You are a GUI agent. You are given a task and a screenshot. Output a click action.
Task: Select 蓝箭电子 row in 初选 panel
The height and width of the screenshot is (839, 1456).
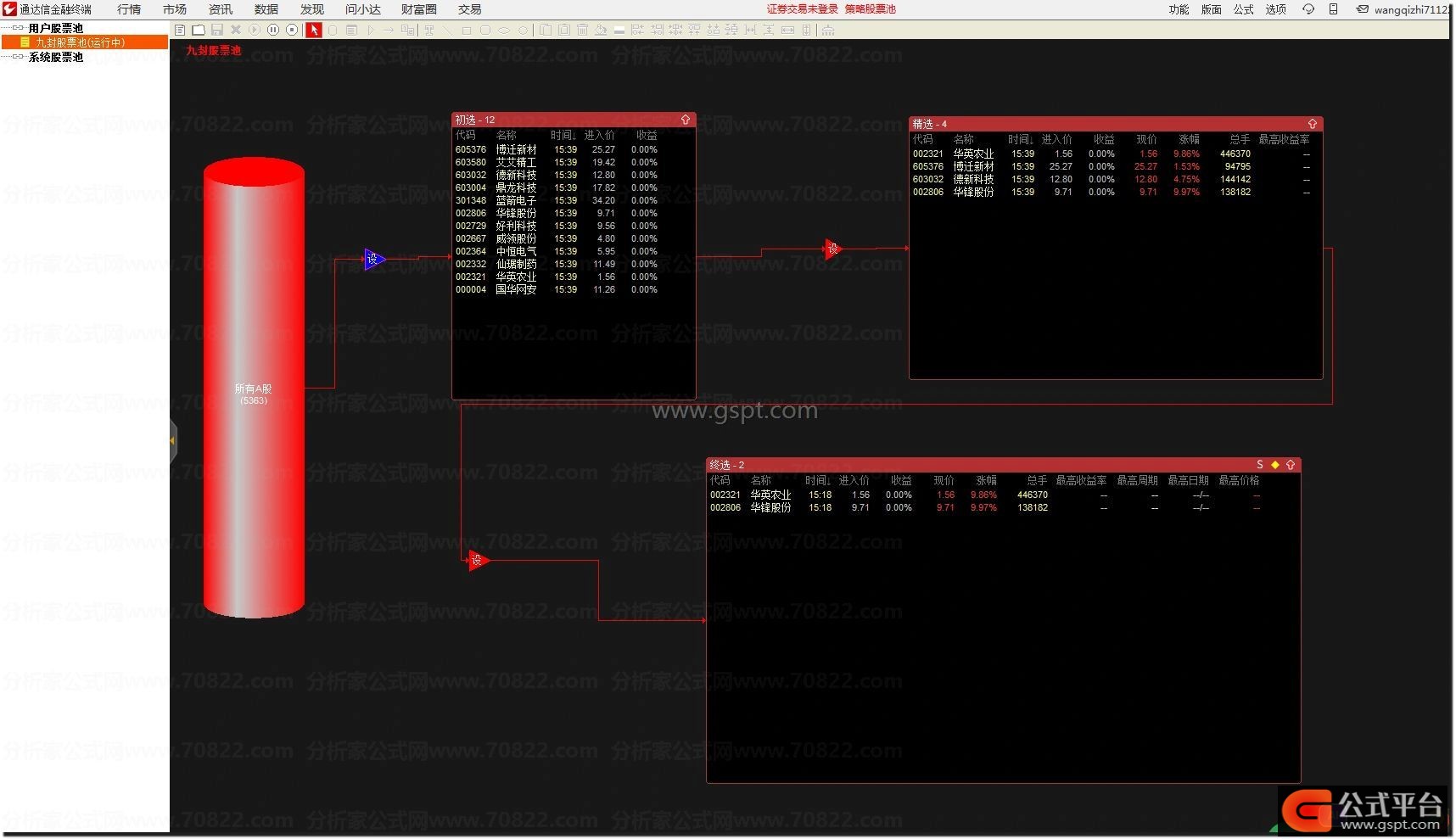(x=574, y=200)
